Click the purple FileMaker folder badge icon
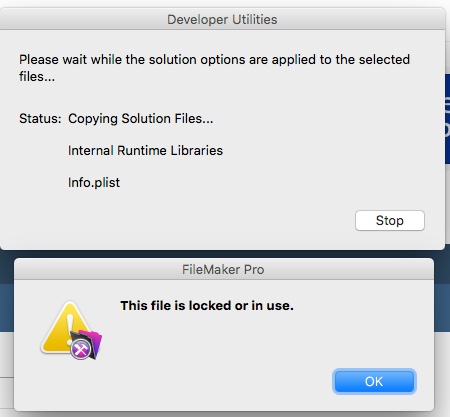 click(x=91, y=341)
